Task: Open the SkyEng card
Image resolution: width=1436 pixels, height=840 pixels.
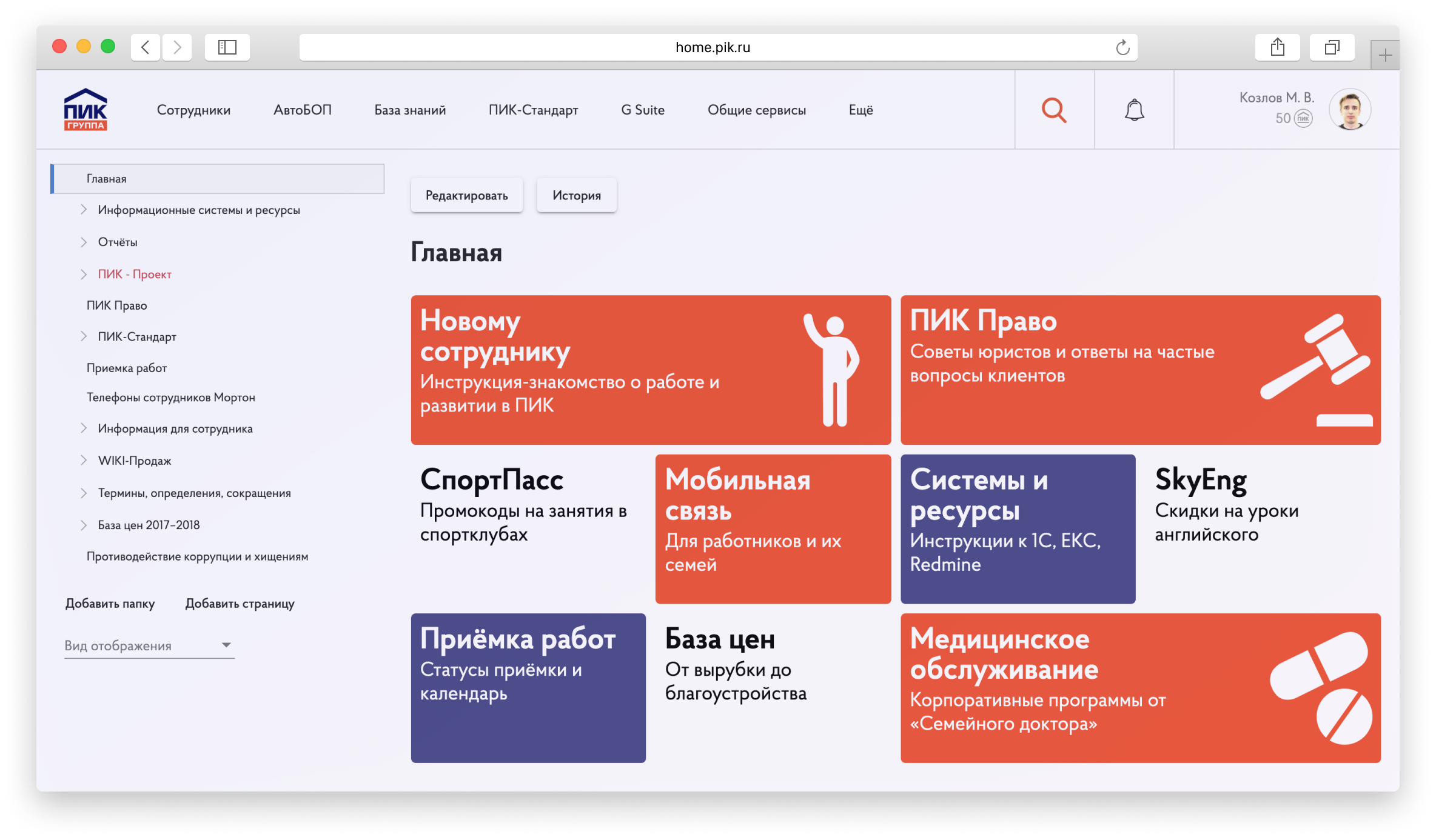Action: click(1263, 528)
